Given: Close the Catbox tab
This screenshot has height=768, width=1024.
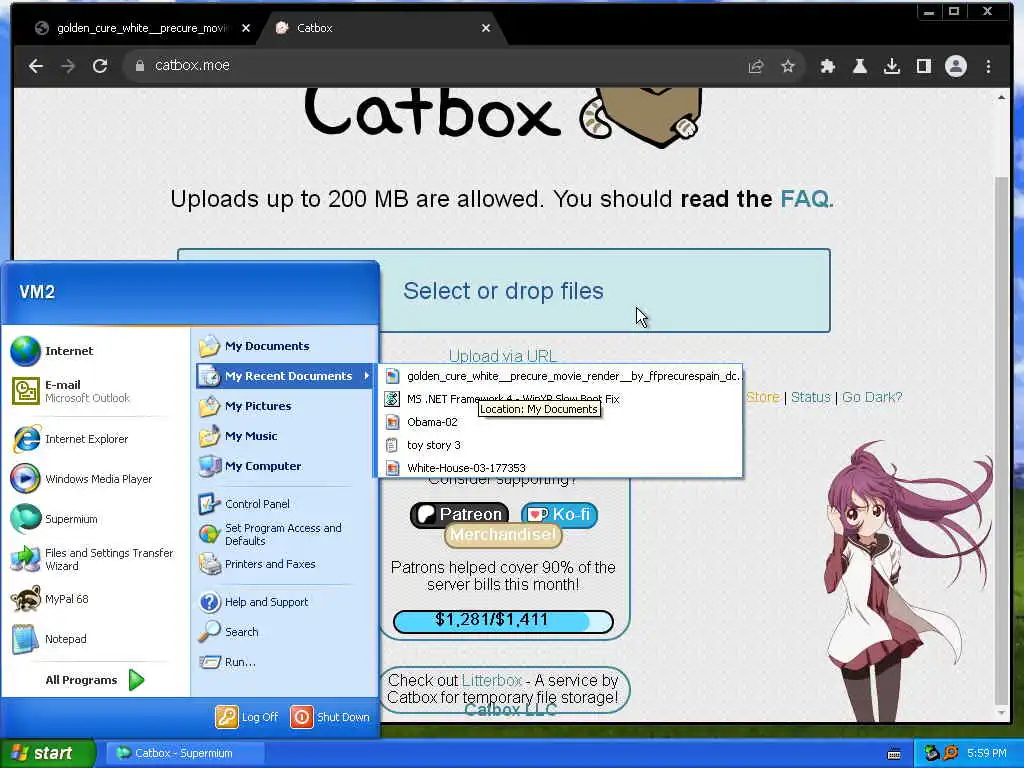Looking at the screenshot, I should coord(486,28).
